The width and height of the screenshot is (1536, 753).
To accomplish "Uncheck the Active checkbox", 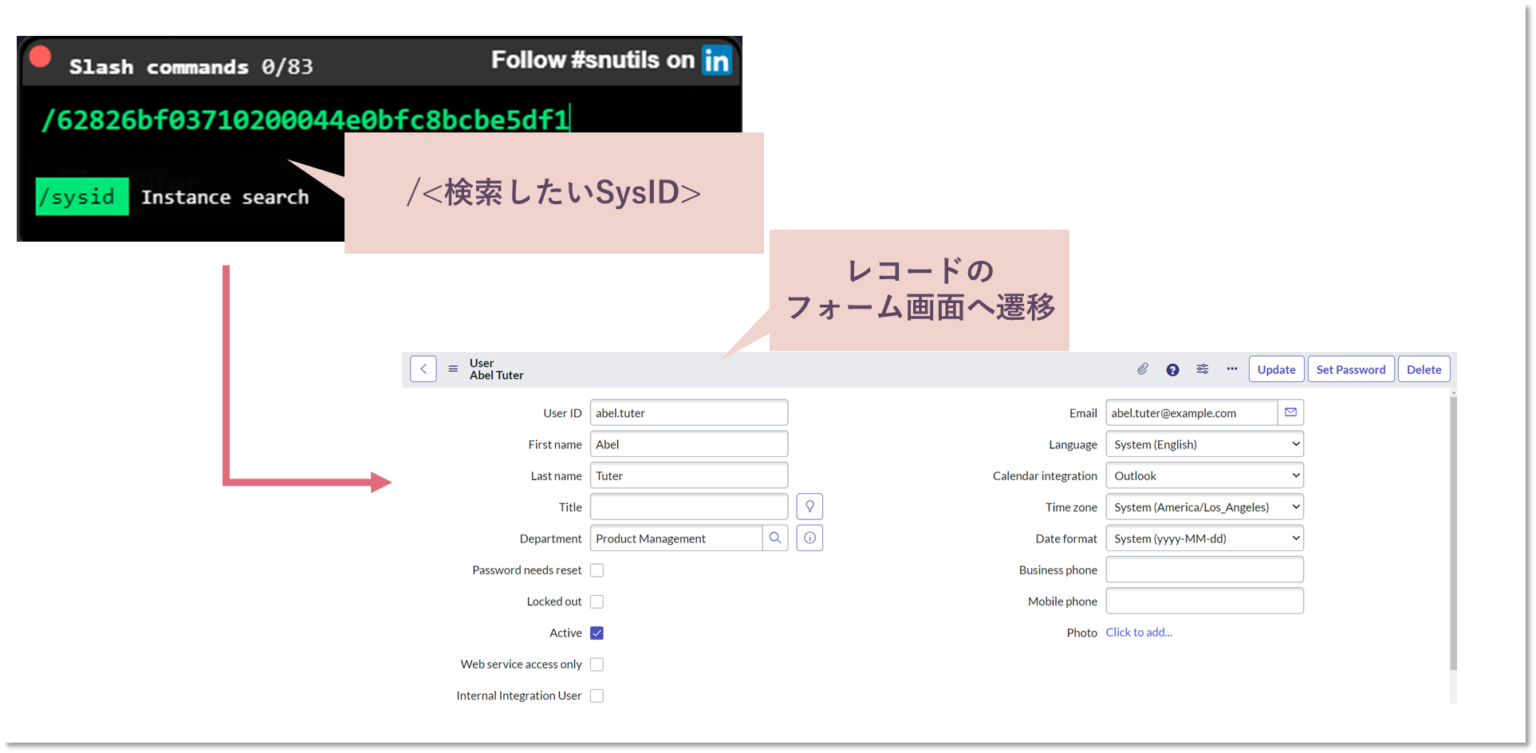I will tap(596, 632).
